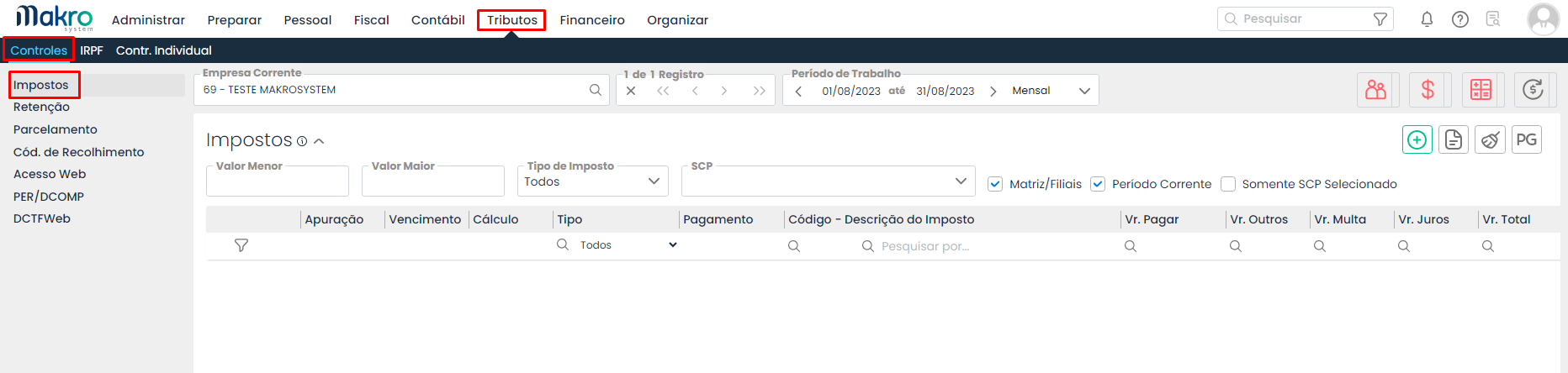Open the notifications bell
This screenshot has height=373, width=1568.
click(1427, 19)
